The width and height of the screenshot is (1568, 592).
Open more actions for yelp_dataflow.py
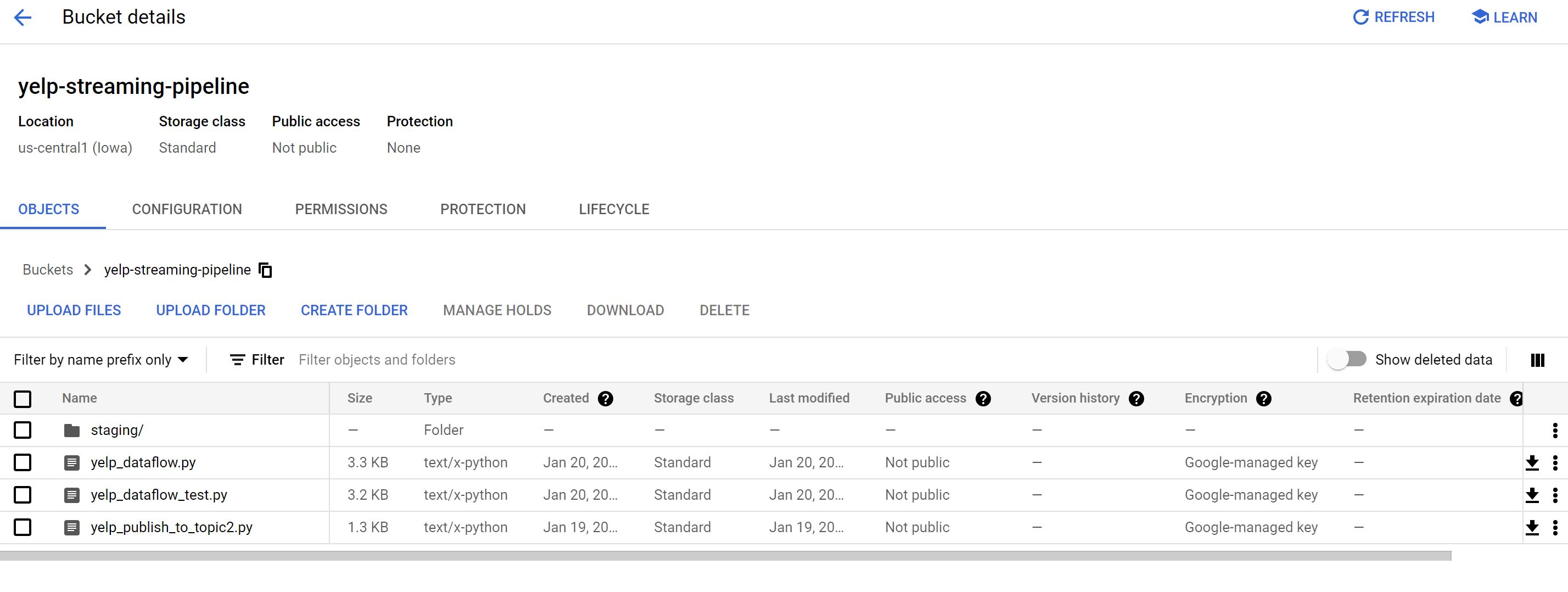[1555, 463]
